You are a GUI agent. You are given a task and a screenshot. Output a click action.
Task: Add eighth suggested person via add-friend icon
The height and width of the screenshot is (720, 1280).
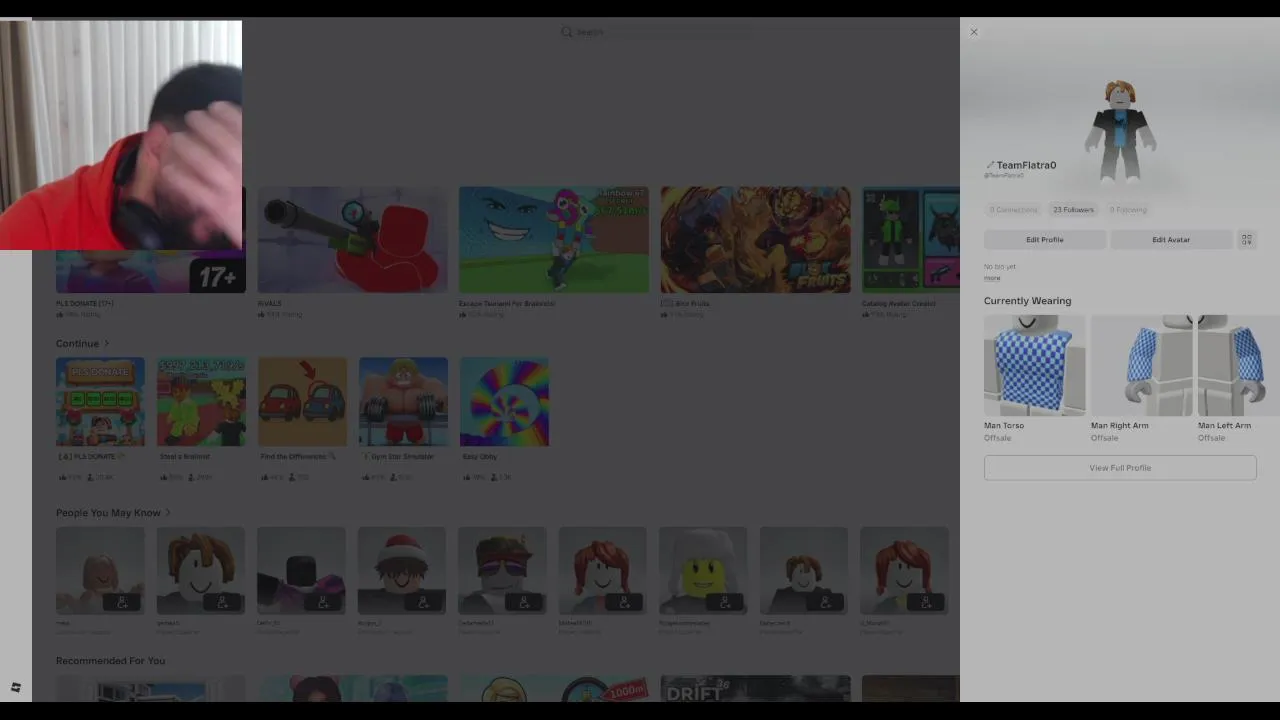pos(825,602)
